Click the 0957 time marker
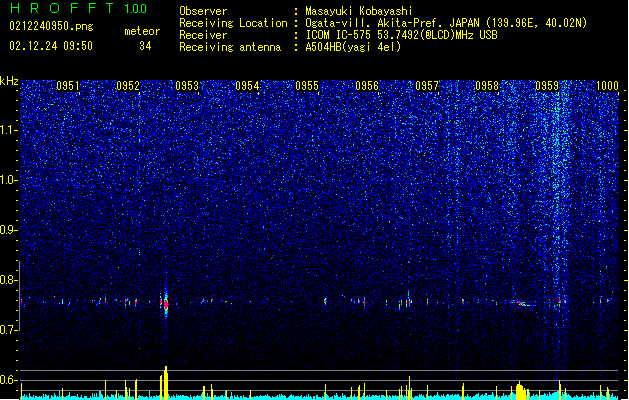The width and height of the screenshot is (629, 400). (427, 85)
